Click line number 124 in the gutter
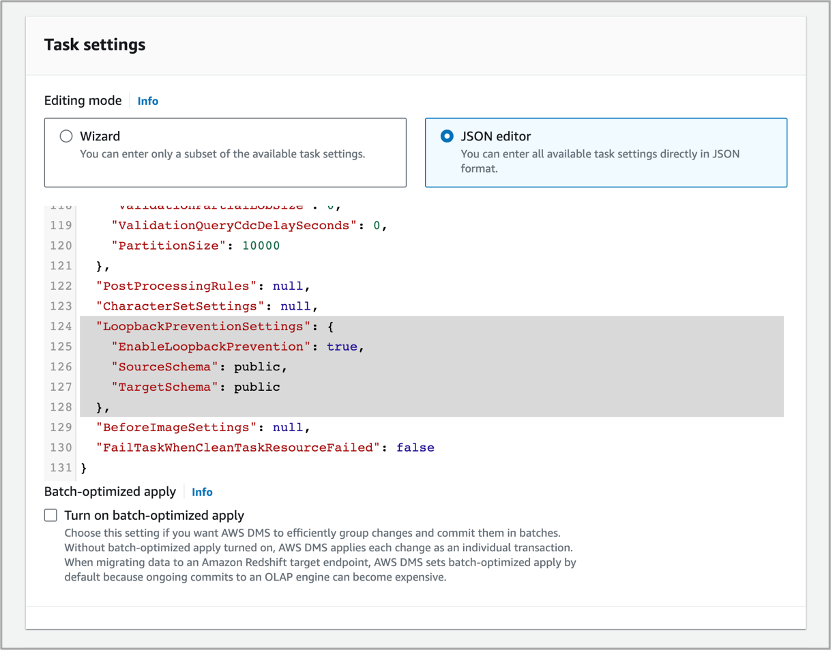The height and width of the screenshot is (652, 831). click(x=60, y=326)
